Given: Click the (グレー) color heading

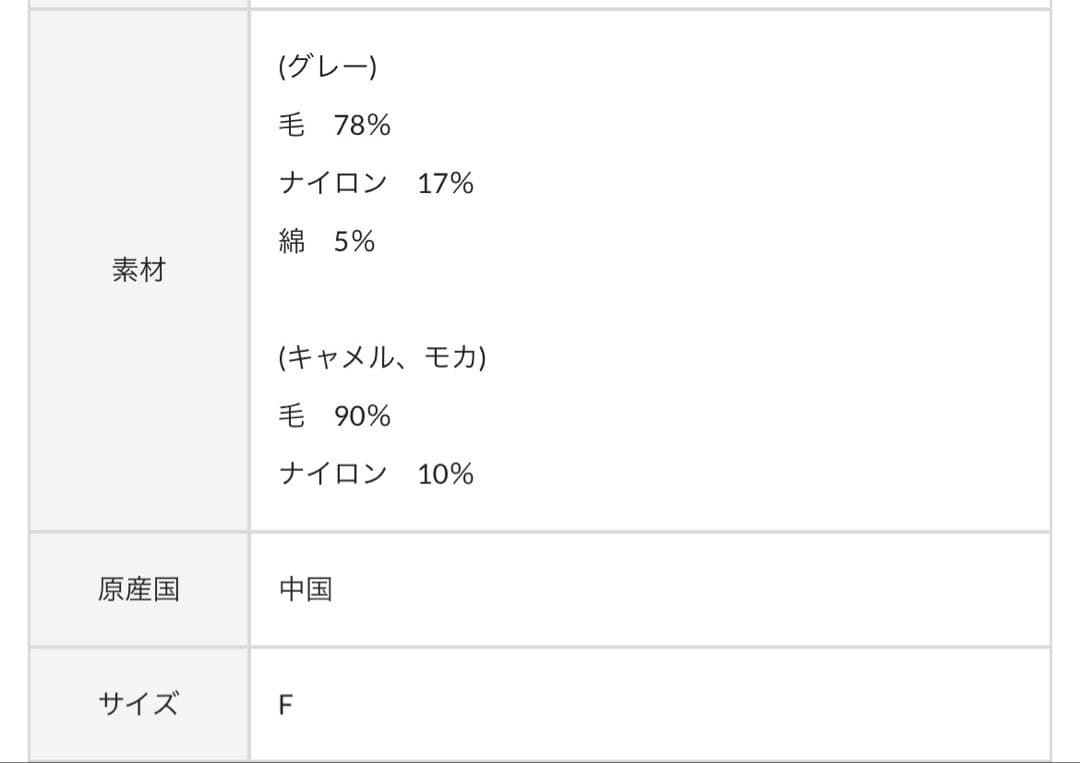Looking at the screenshot, I should (327, 67).
